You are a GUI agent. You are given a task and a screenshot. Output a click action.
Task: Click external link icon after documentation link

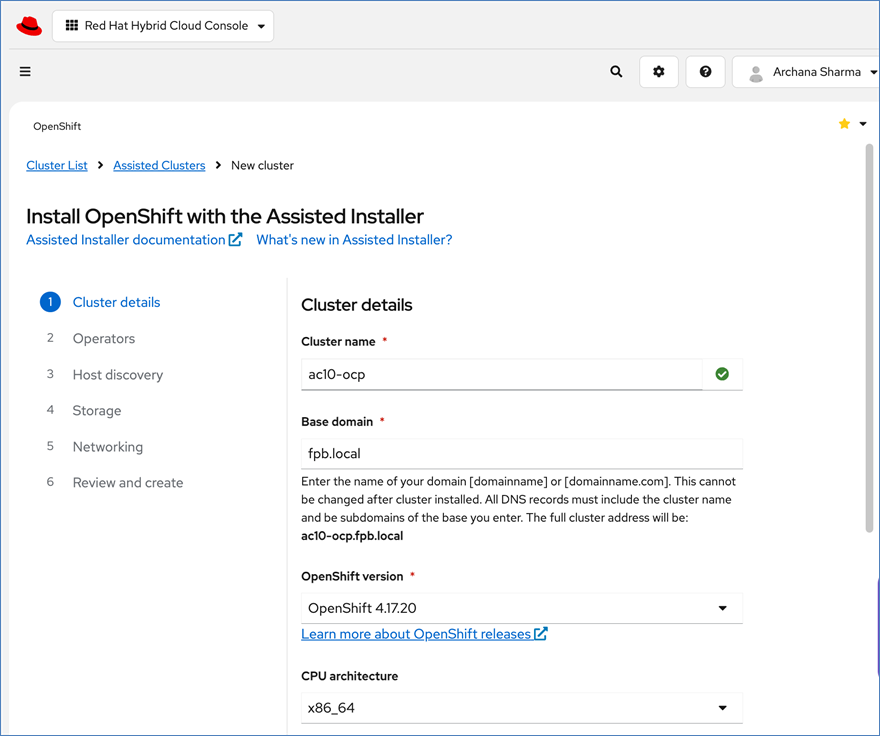(235, 240)
